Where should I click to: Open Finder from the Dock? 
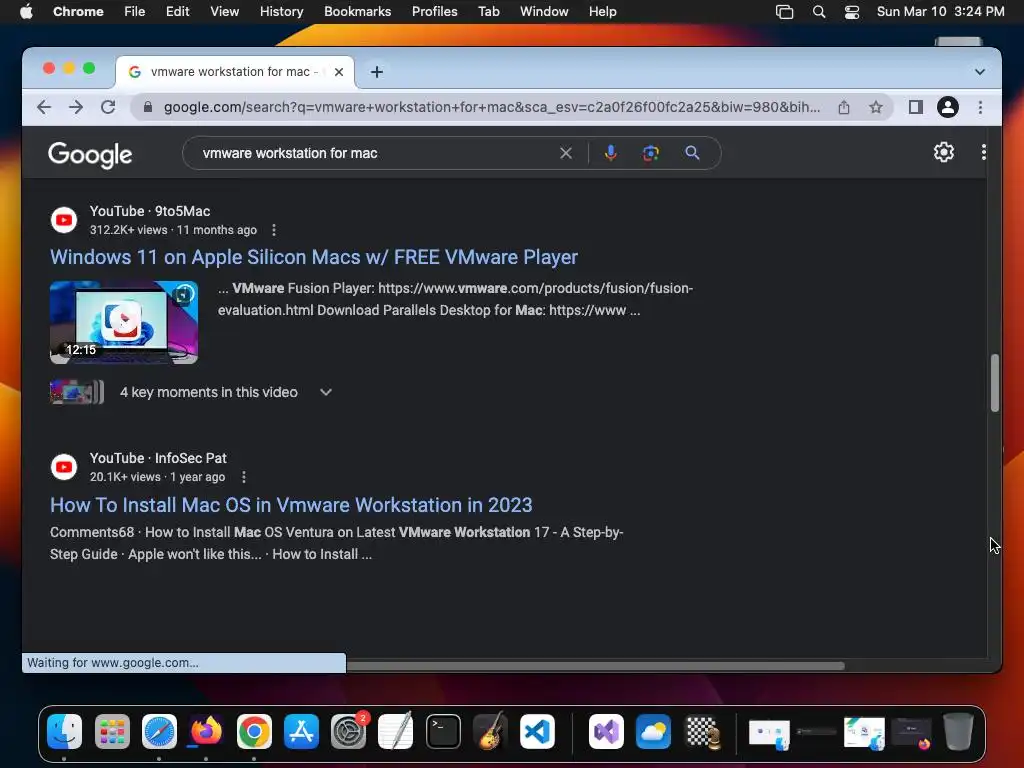[x=65, y=731]
